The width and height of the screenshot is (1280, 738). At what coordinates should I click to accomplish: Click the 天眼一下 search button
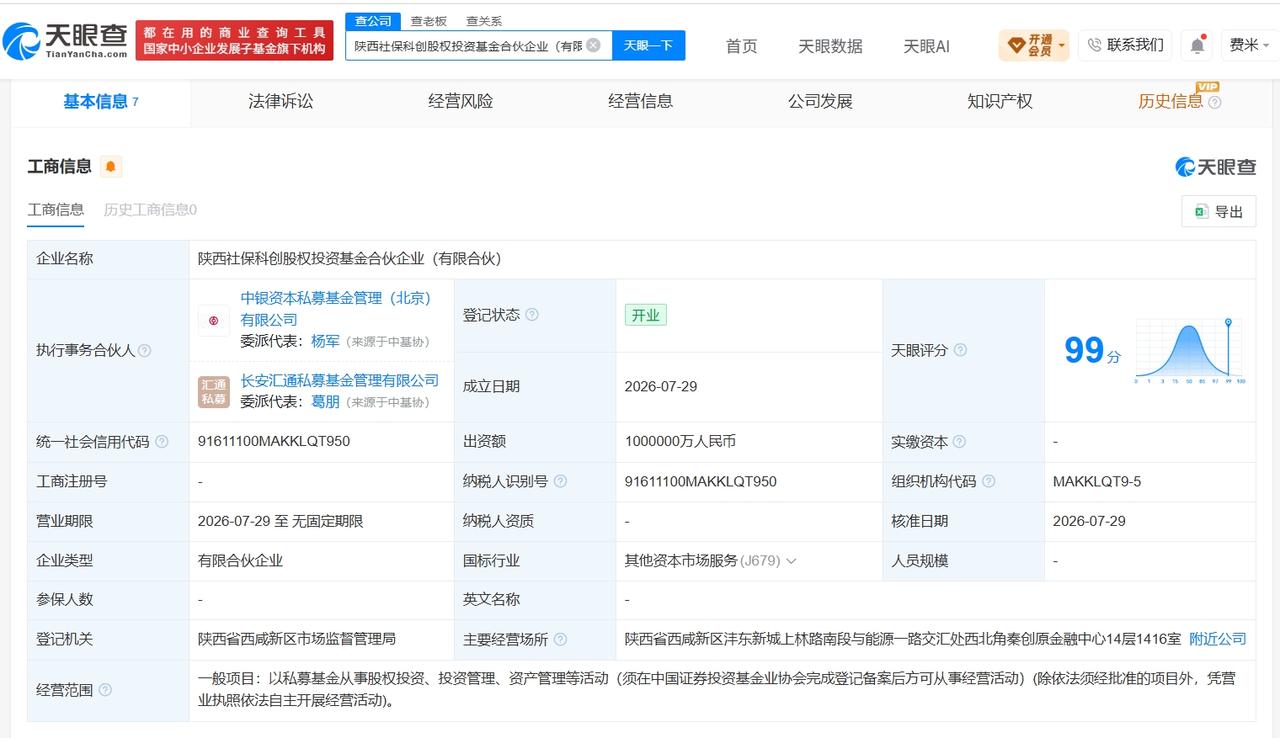(649, 45)
